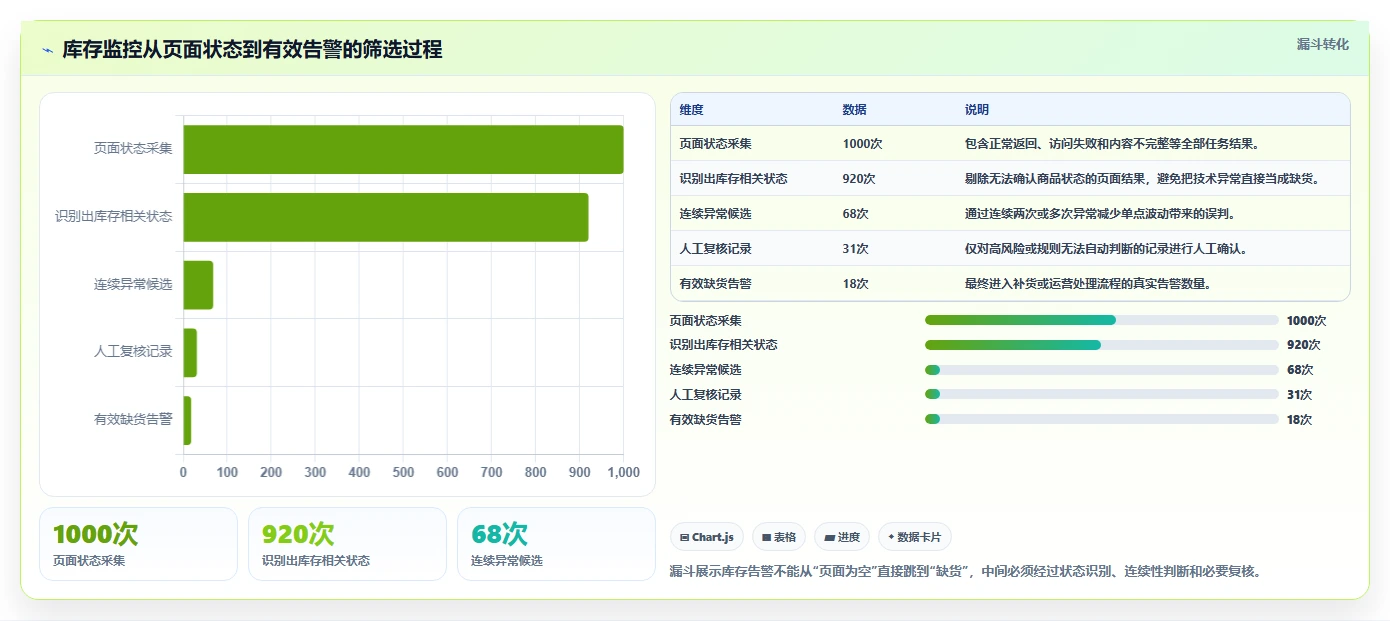This screenshot has height=621, width=1390.
Task: Click the chart y-axis label 人工复核记录
Action: point(133,352)
